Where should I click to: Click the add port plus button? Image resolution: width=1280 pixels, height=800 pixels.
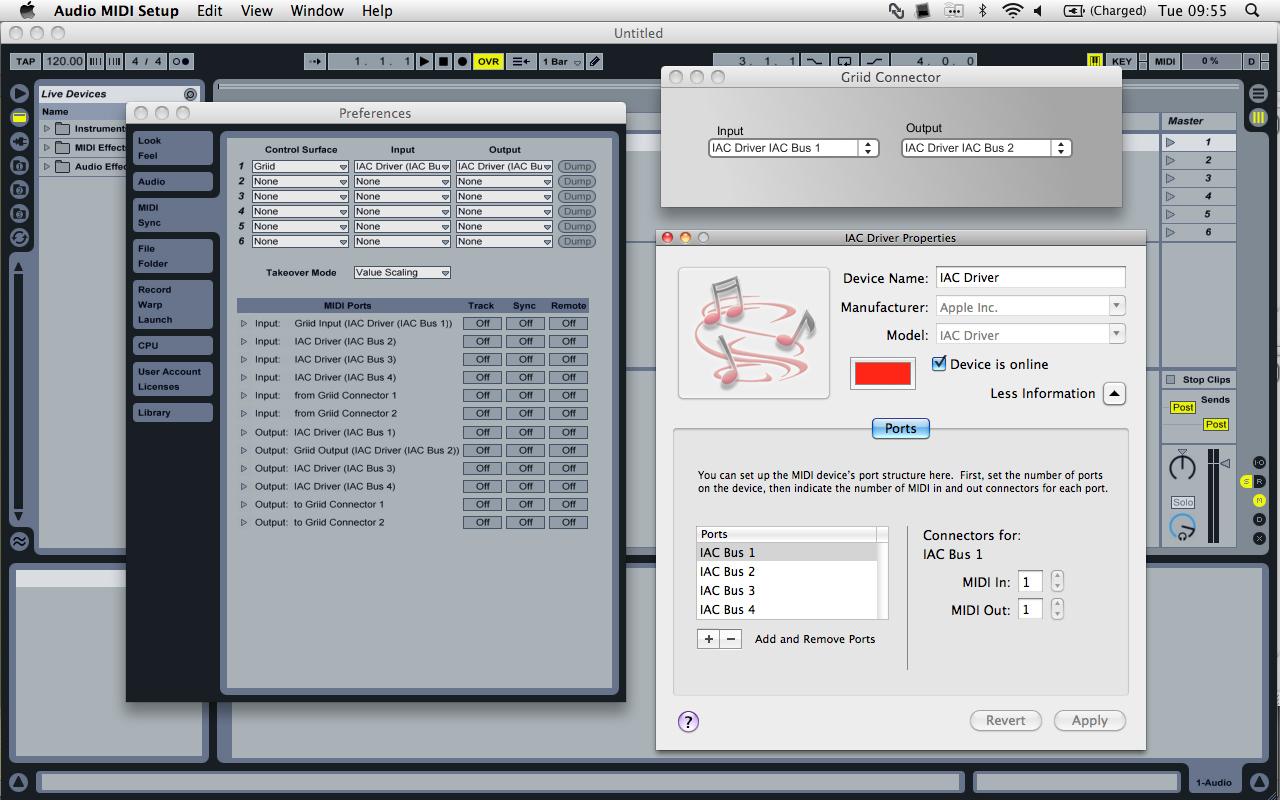708,639
